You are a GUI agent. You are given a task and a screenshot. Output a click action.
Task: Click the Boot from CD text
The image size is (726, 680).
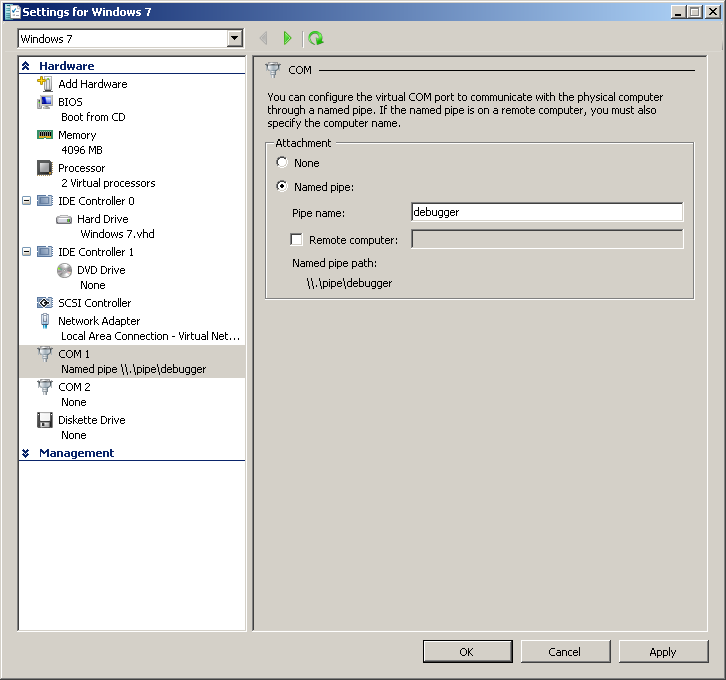point(93,117)
